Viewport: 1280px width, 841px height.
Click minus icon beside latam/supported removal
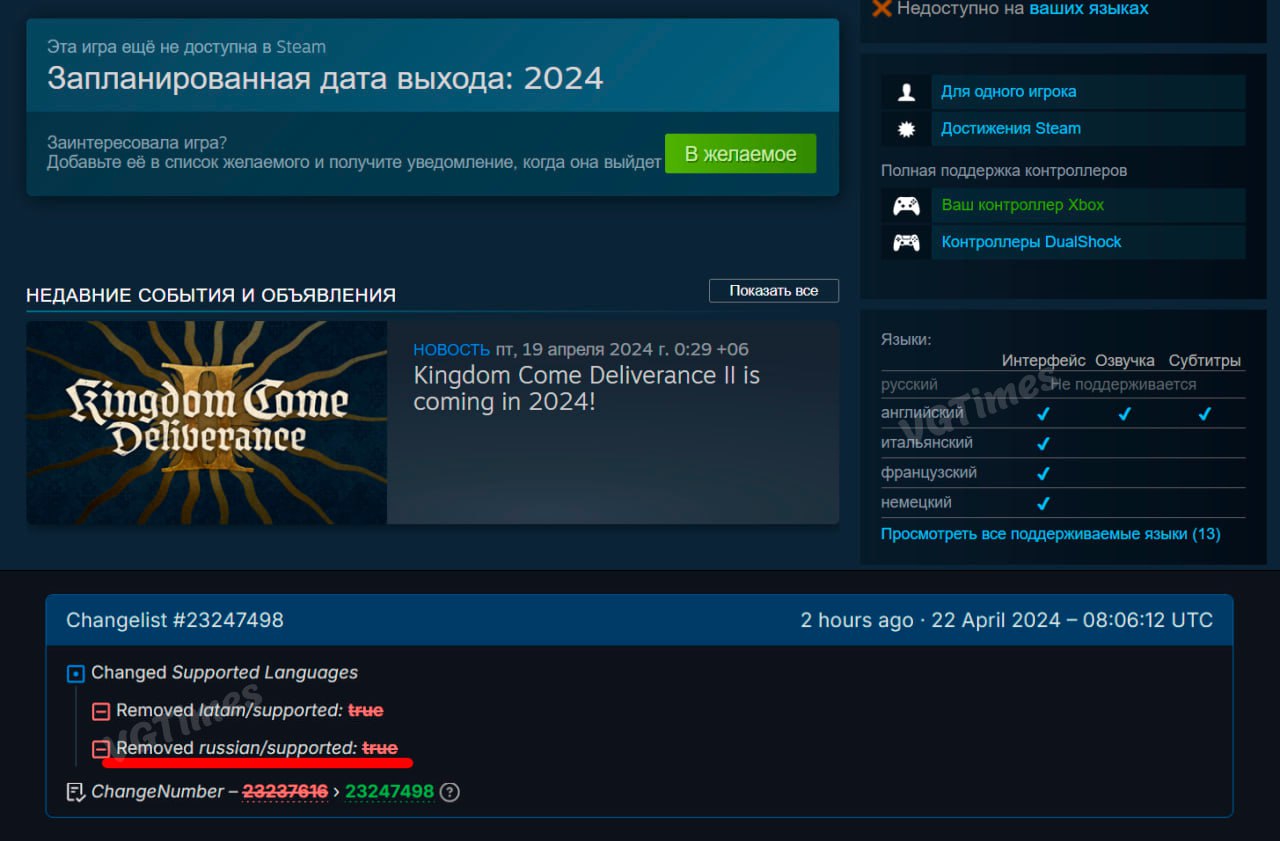click(x=100, y=711)
